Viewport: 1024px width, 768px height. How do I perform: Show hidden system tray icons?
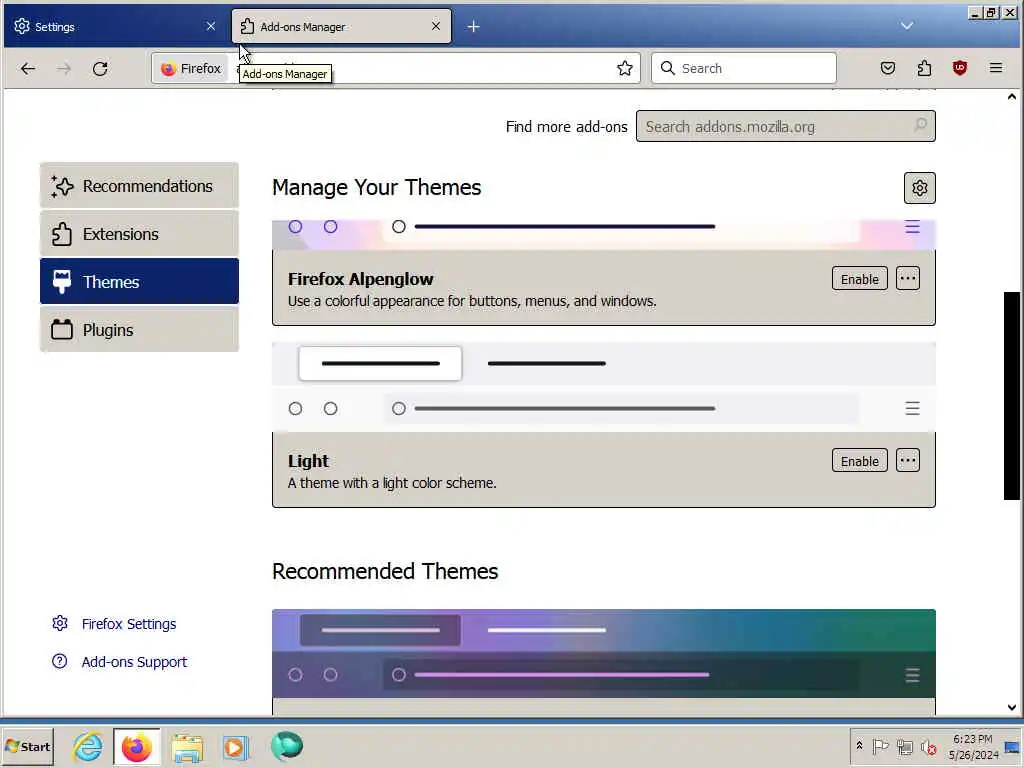(x=859, y=746)
